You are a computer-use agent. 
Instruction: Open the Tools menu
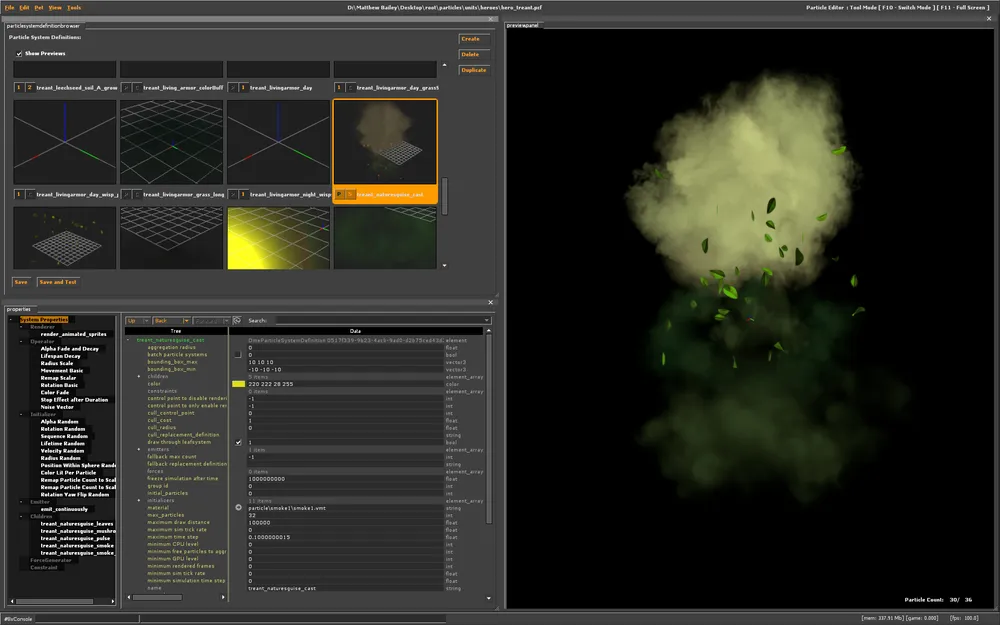coord(74,7)
